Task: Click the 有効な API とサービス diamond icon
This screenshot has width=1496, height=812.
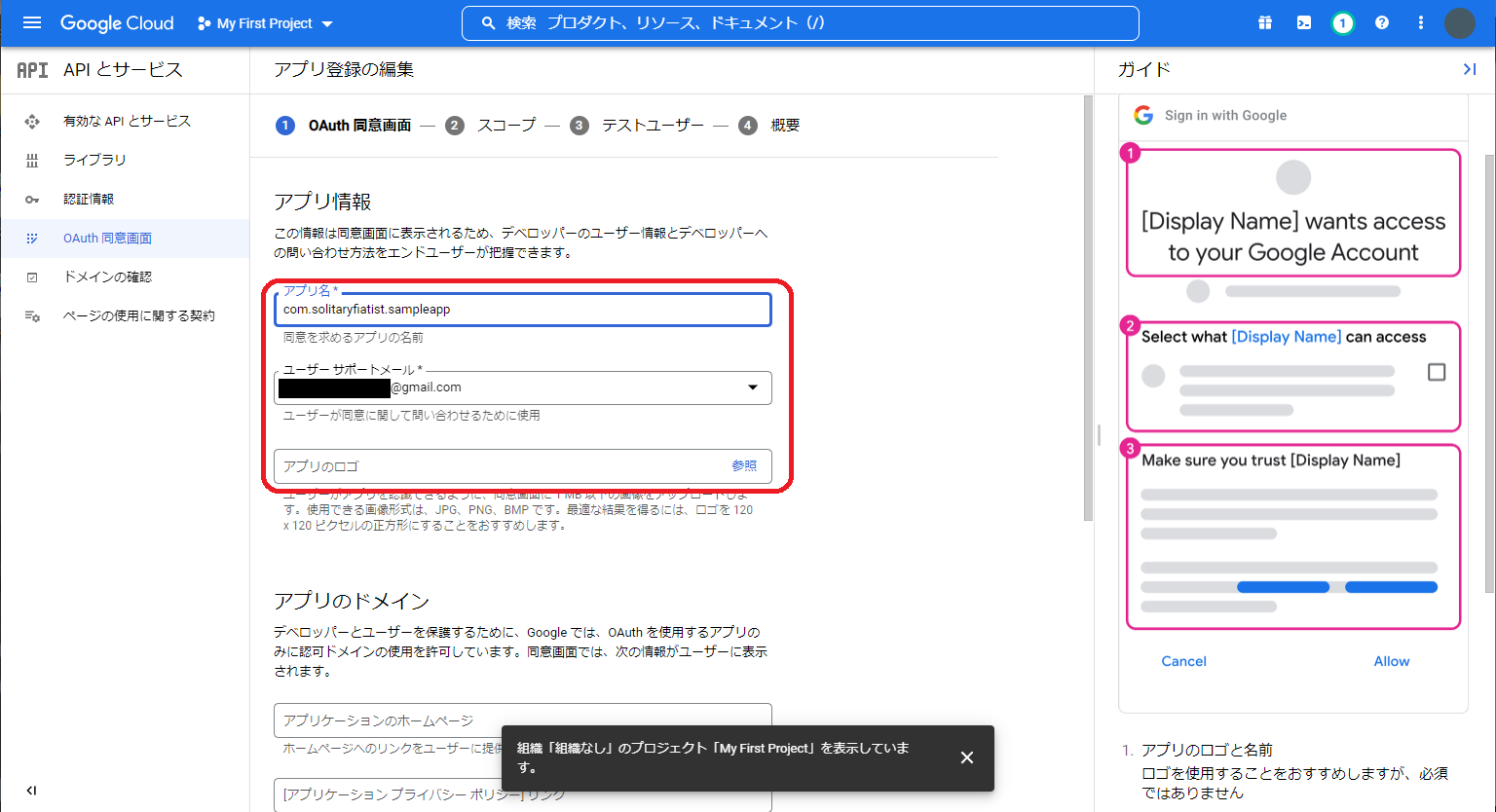Action: tap(32, 121)
